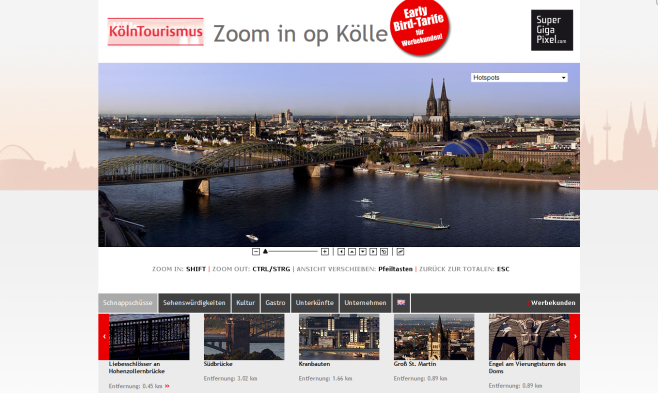Open the Hotspots dropdown
The height and width of the screenshot is (393, 658).
click(x=519, y=78)
